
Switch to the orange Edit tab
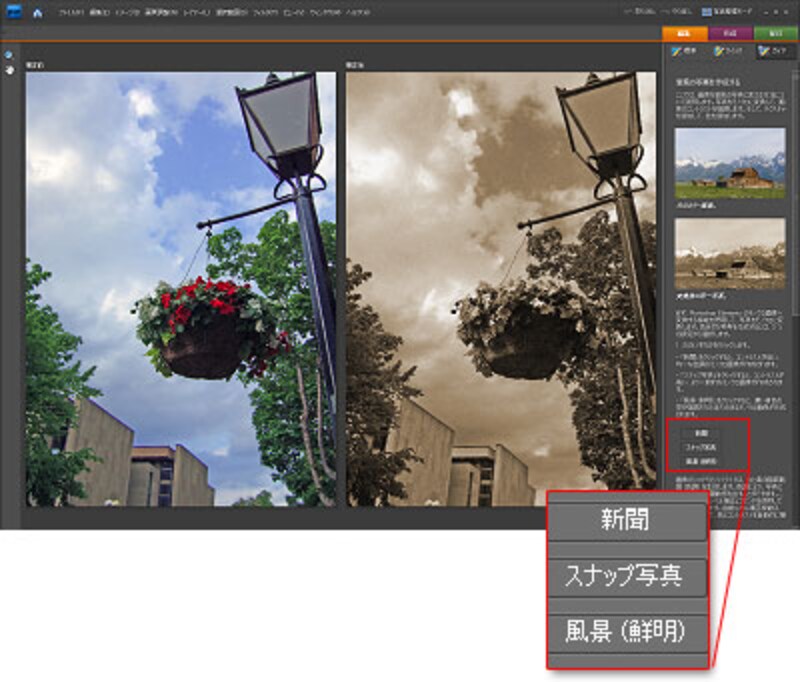[x=685, y=33]
